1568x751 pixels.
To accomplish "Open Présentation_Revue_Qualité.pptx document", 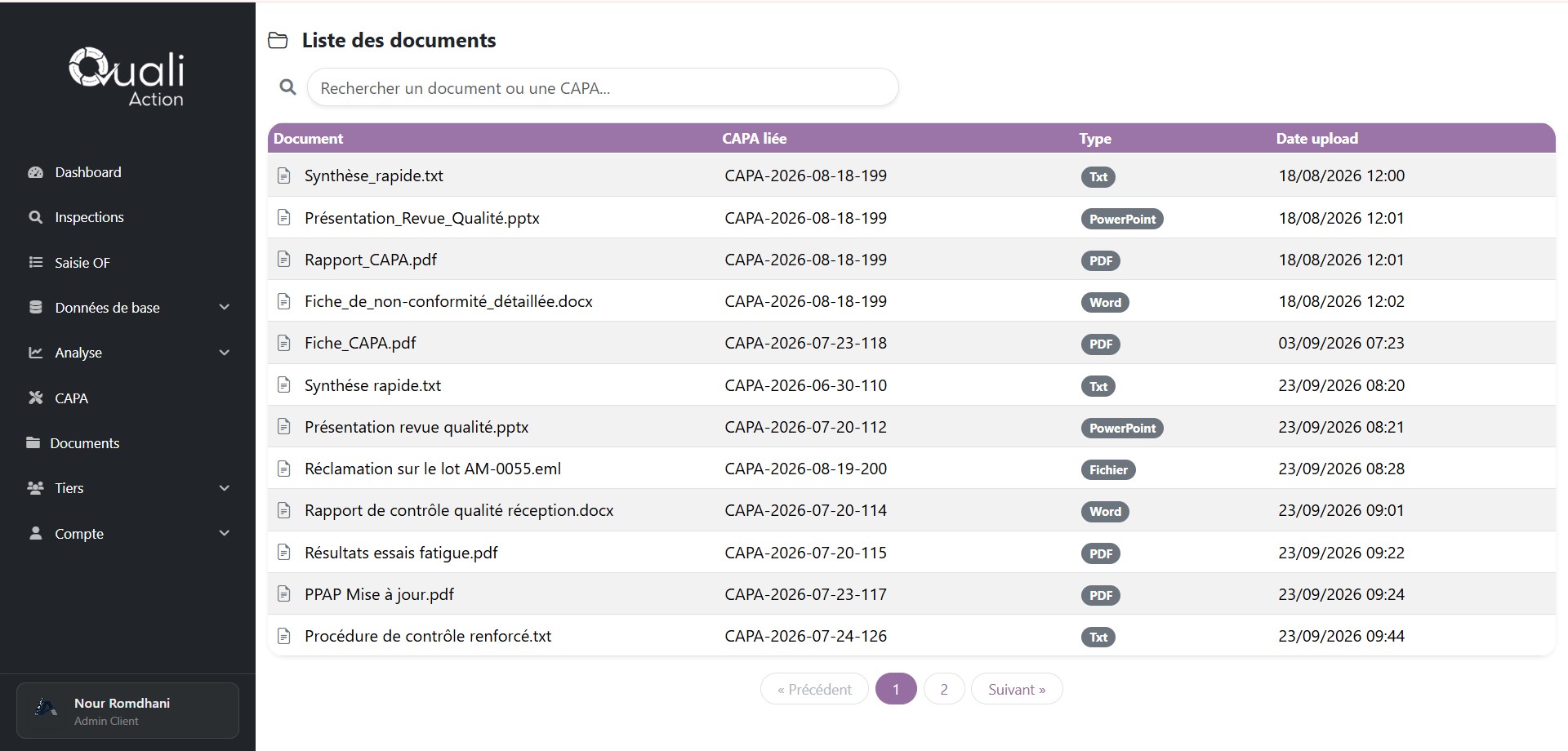I will 422,218.
